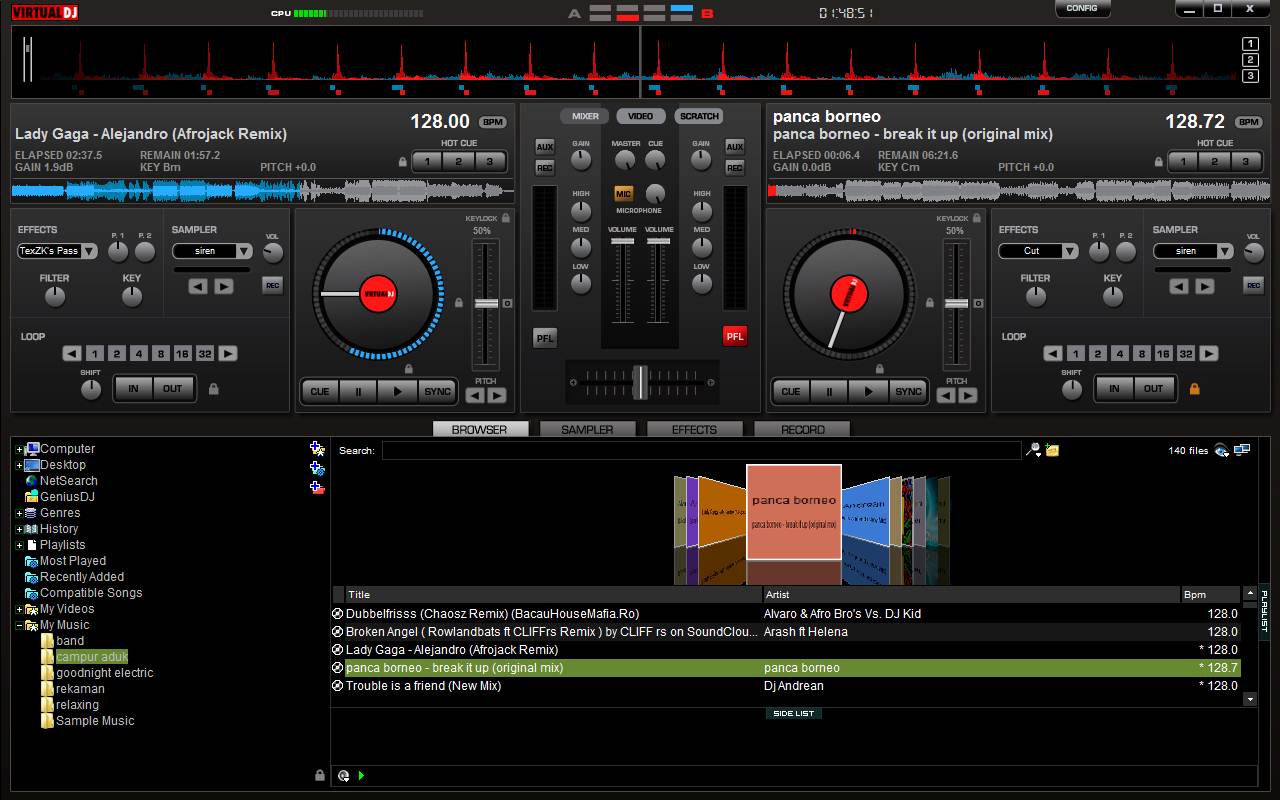
Task: Switch to the MIXER panel tab
Action: tap(585, 116)
